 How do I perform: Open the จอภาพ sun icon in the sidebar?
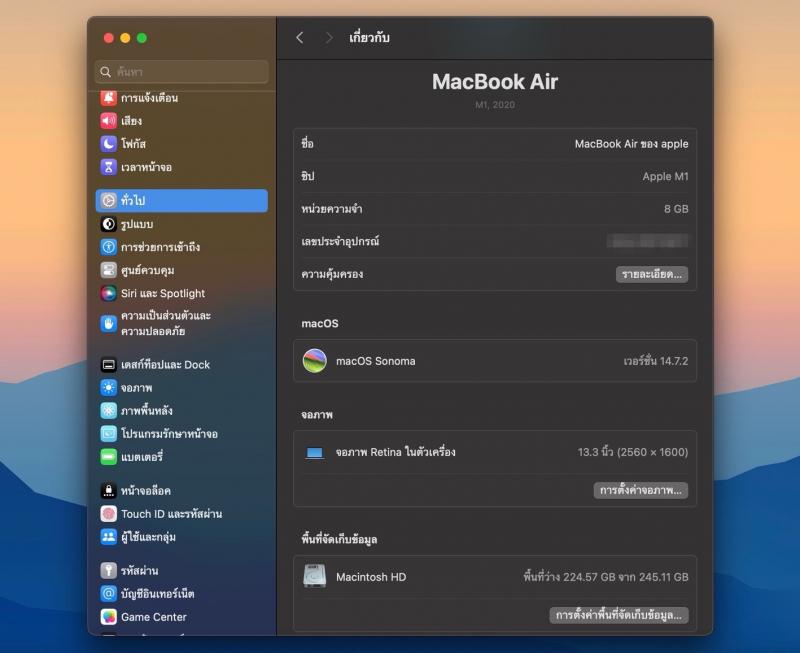(x=108, y=388)
